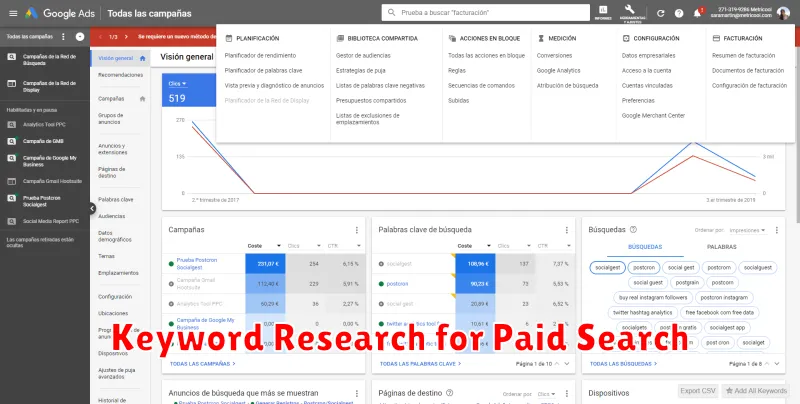
Task: Open Herramientas y ajustes wrench icon
Action: point(632,13)
